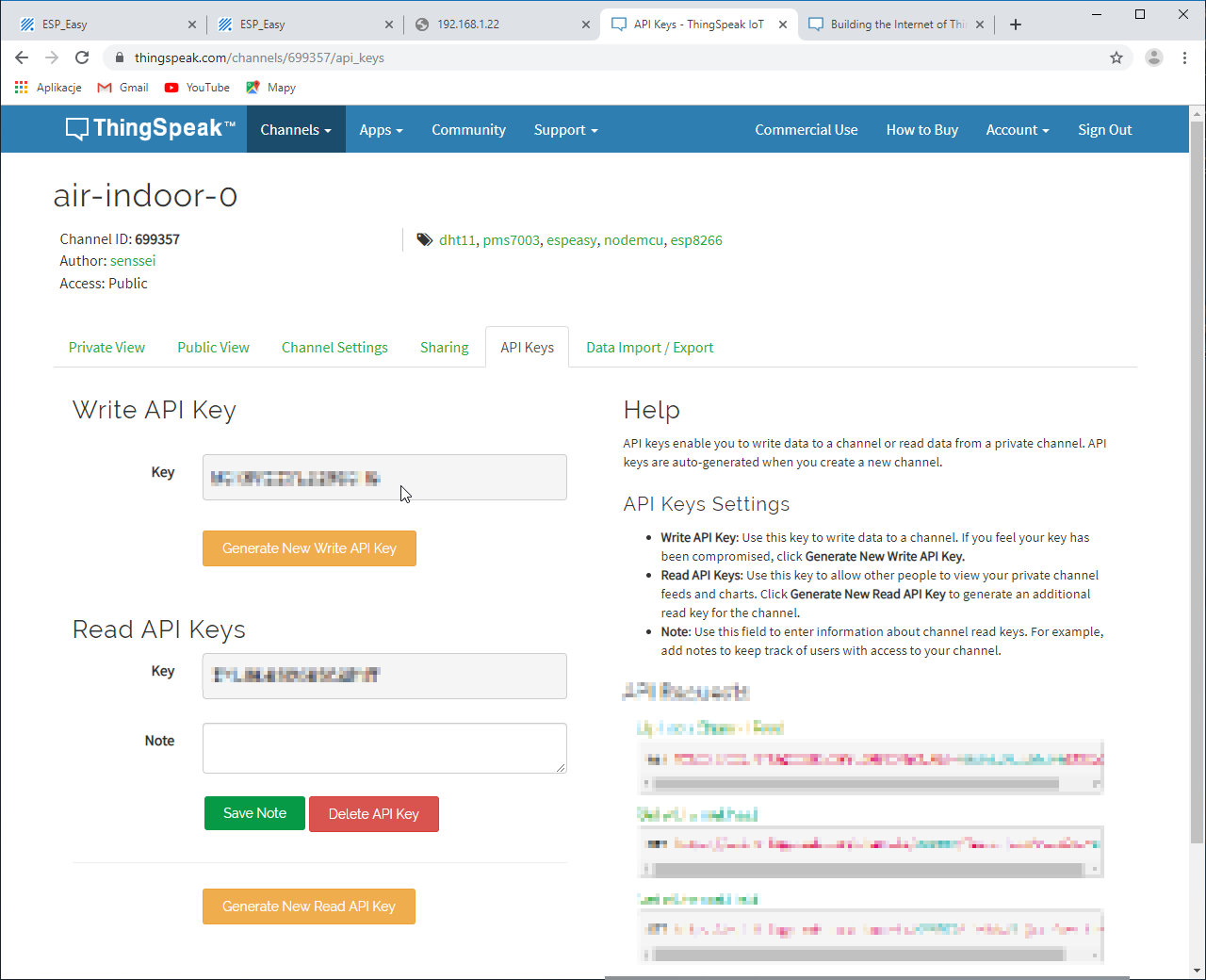Open Chrome three-dot menu
Viewport: 1206px width, 980px height.
click(1184, 57)
